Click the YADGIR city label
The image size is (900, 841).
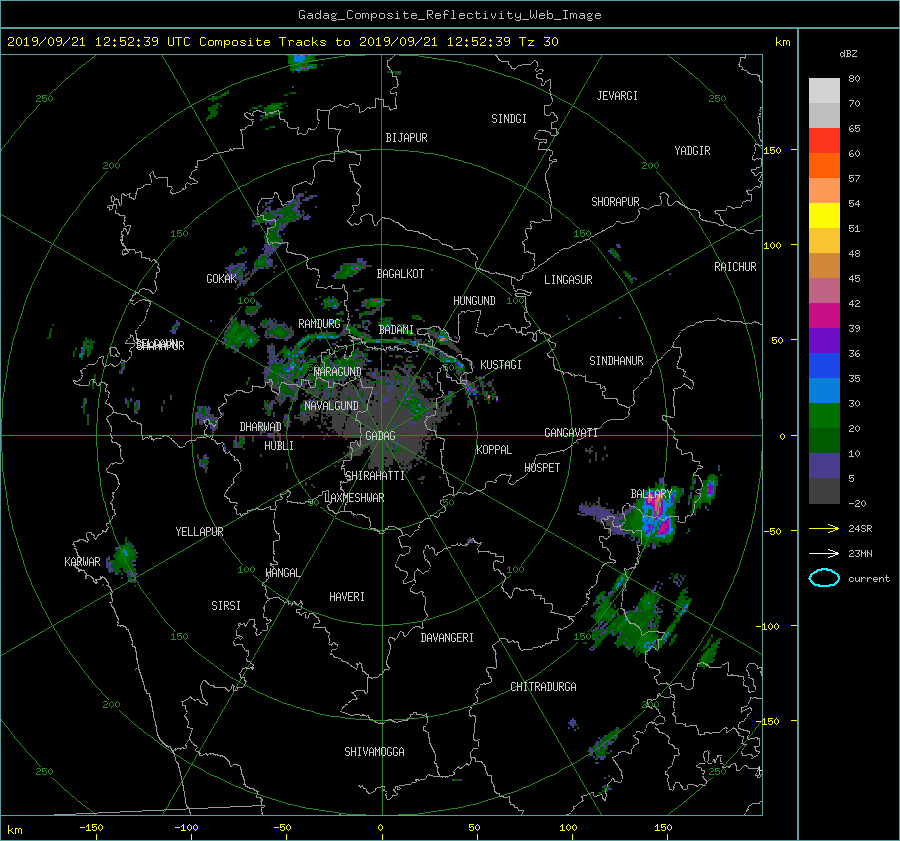[692, 151]
